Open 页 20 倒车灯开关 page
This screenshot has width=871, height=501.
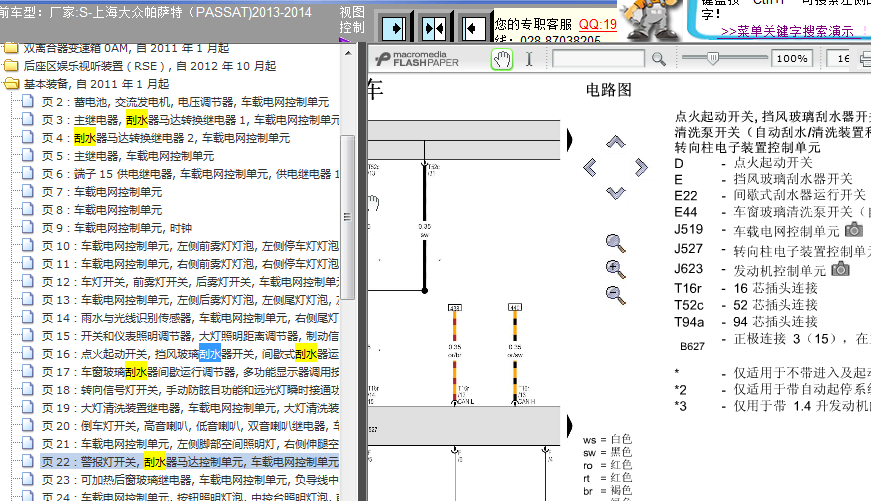tap(190, 426)
